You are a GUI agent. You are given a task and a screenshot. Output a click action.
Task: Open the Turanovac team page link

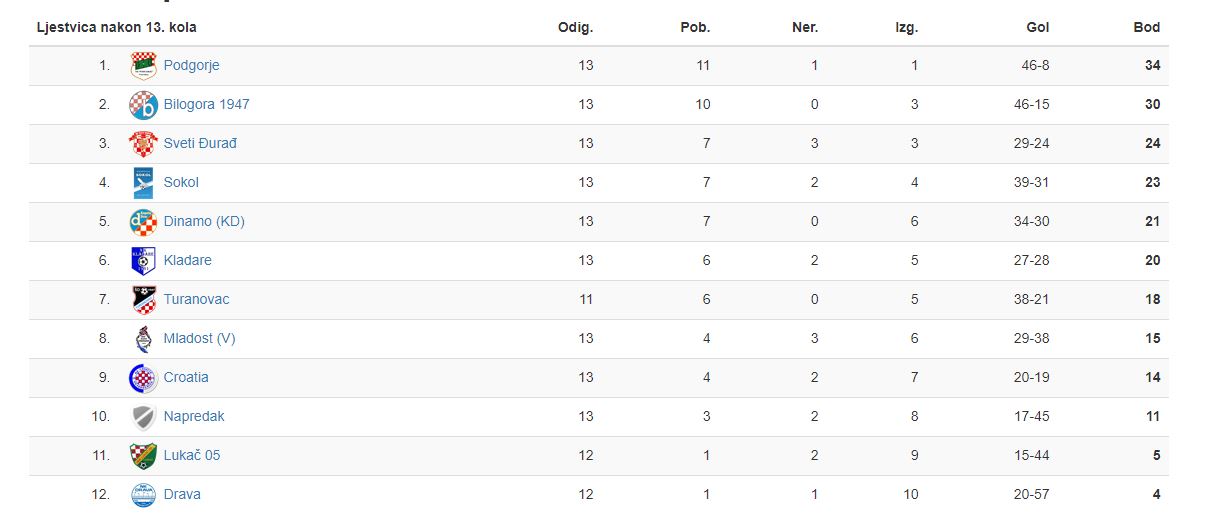point(196,299)
